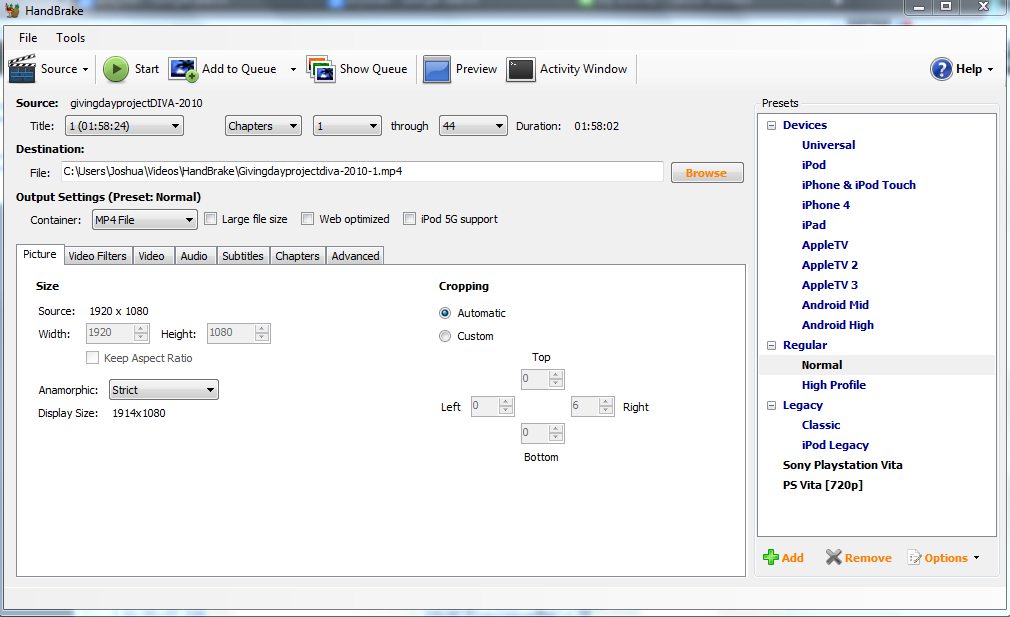
Task: Switch to the Chapters tab
Action: click(x=297, y=256)
